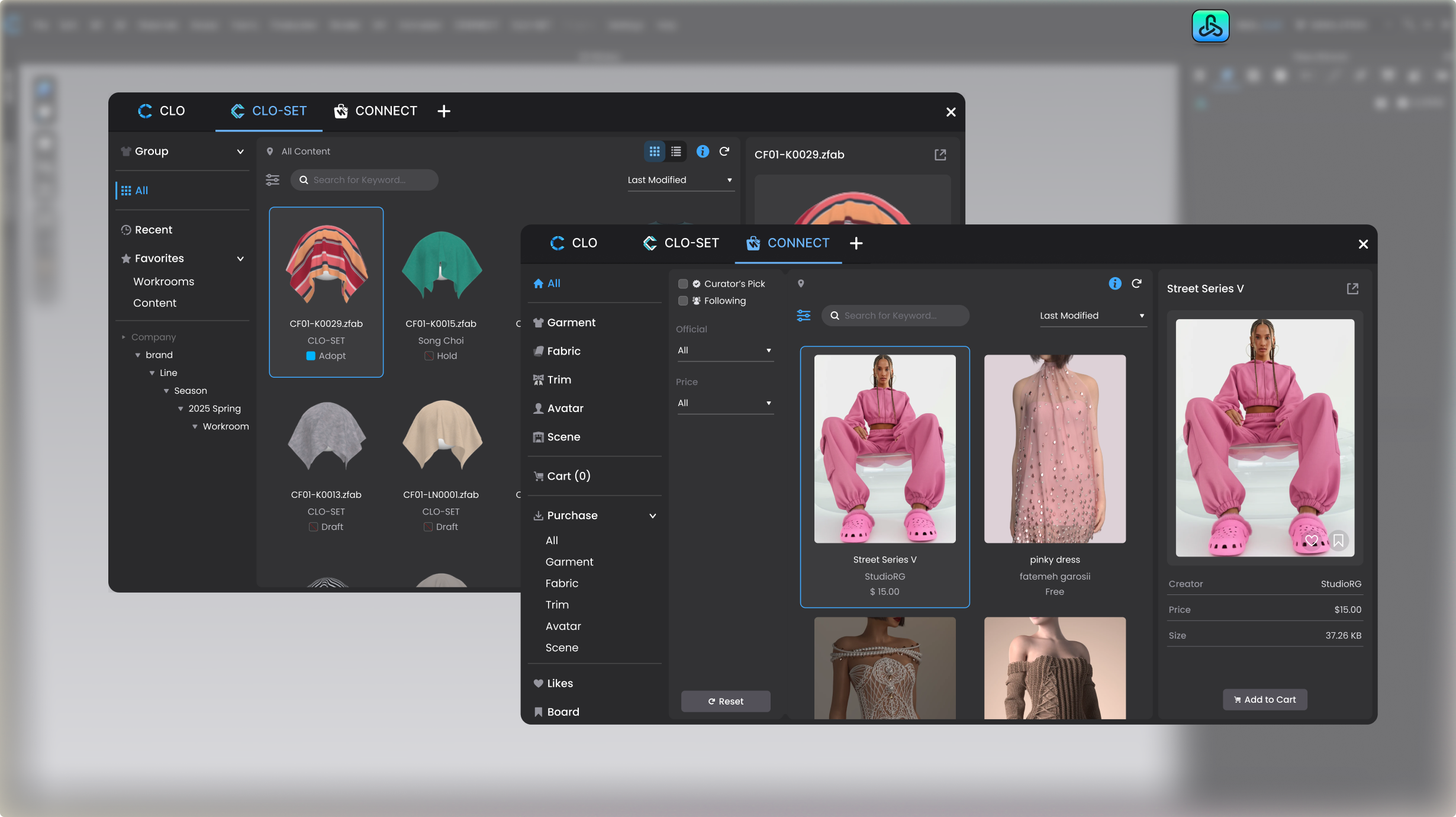
Task: Open Avatar category in CONNECT sidebar
Action: (558, 408)
